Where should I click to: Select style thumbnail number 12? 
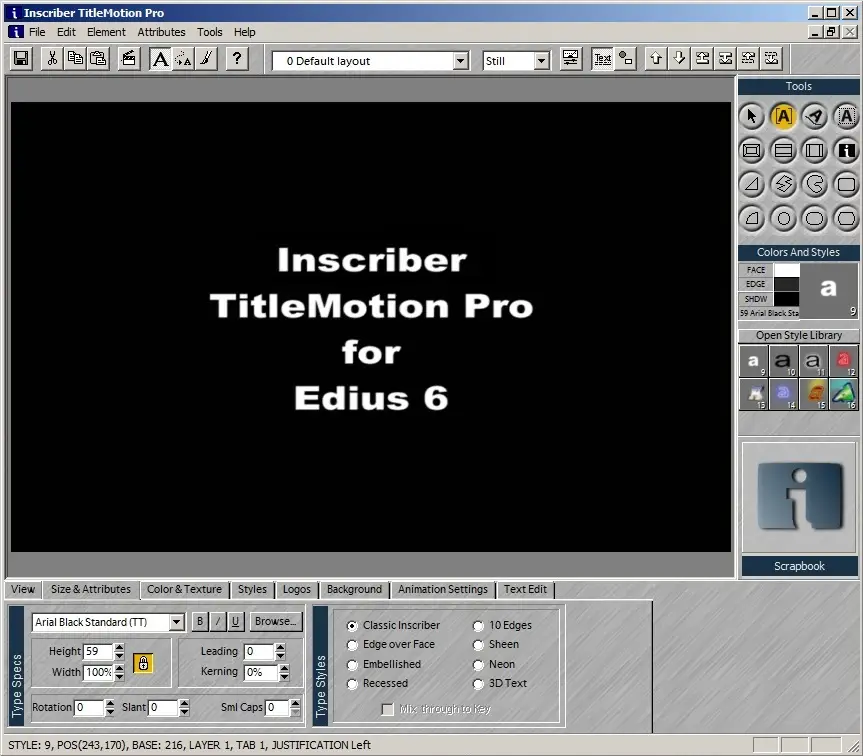pyautogui.click(x=843, y=361)
